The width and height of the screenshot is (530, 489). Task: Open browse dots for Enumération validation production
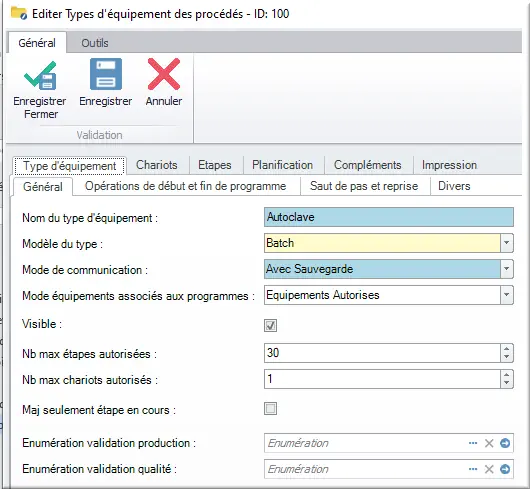click(473, 443)
